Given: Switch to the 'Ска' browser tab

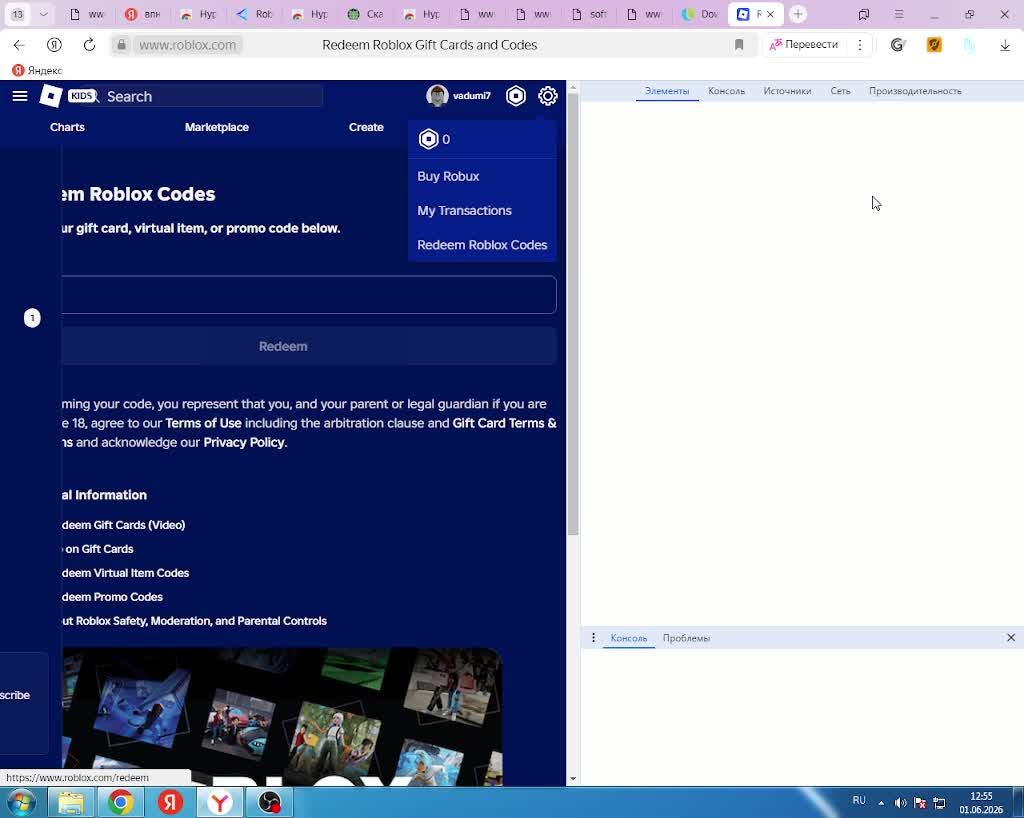Looking at the screenshot, I should coord(366,14).
